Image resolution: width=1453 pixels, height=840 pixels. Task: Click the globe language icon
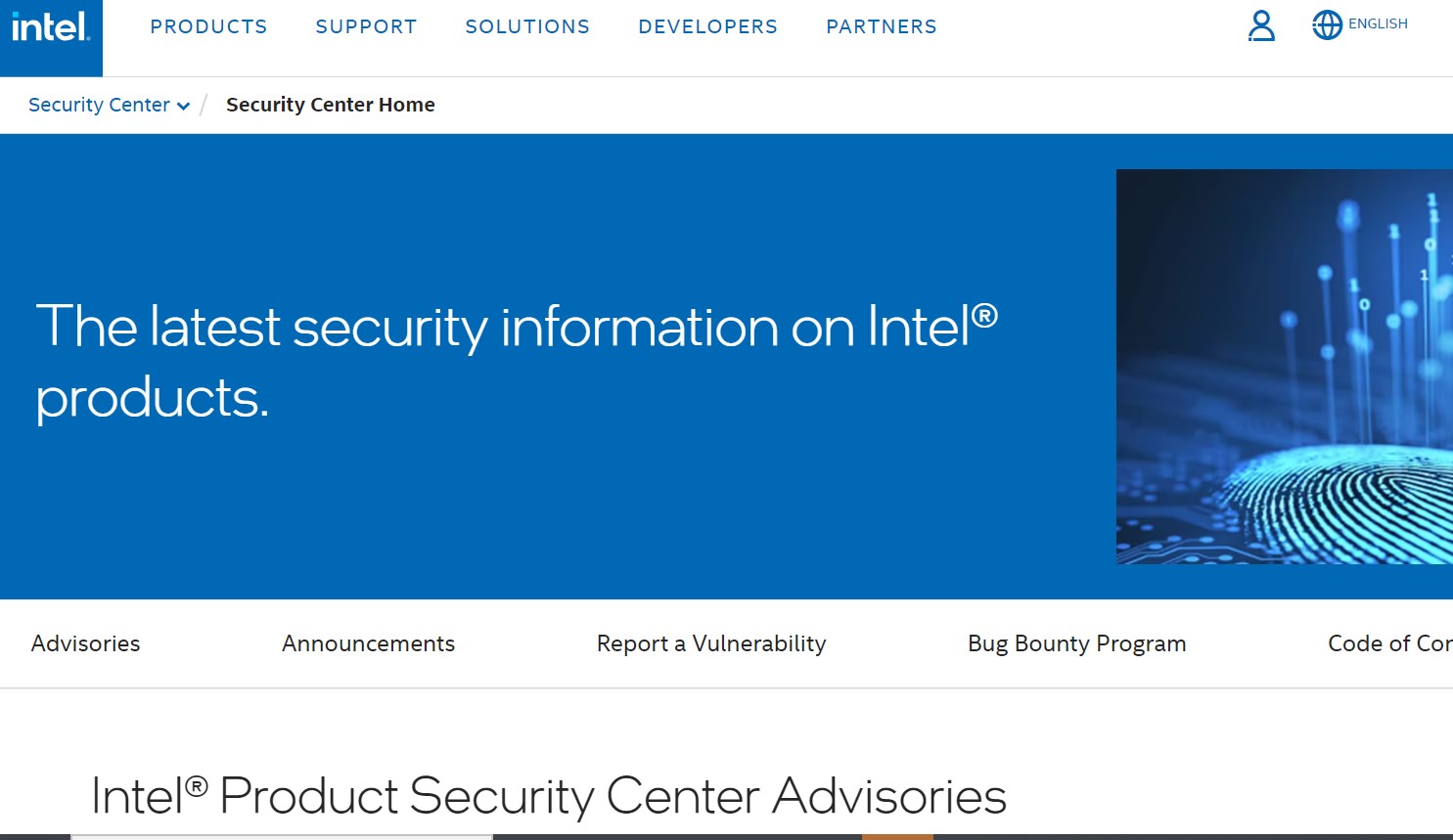[1327, 25]
